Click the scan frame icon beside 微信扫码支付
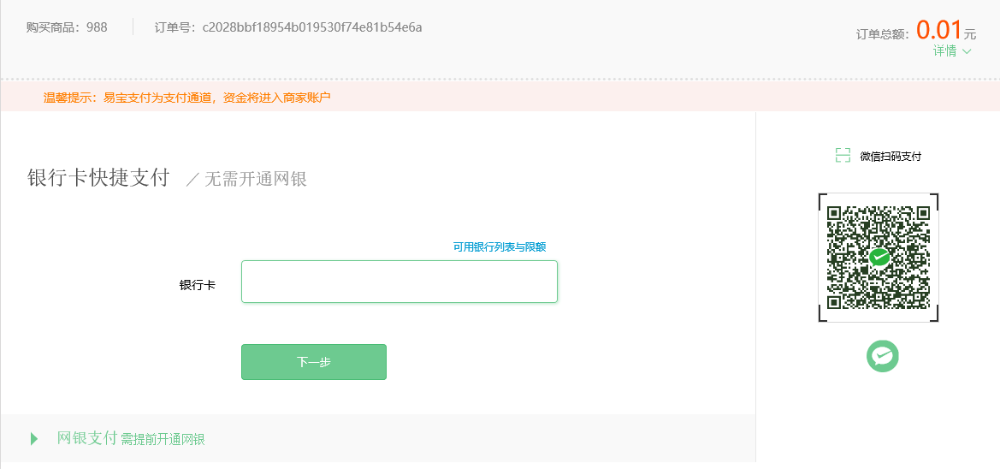The width and height of the screenshot is (1000, 469). coord(842,156)
